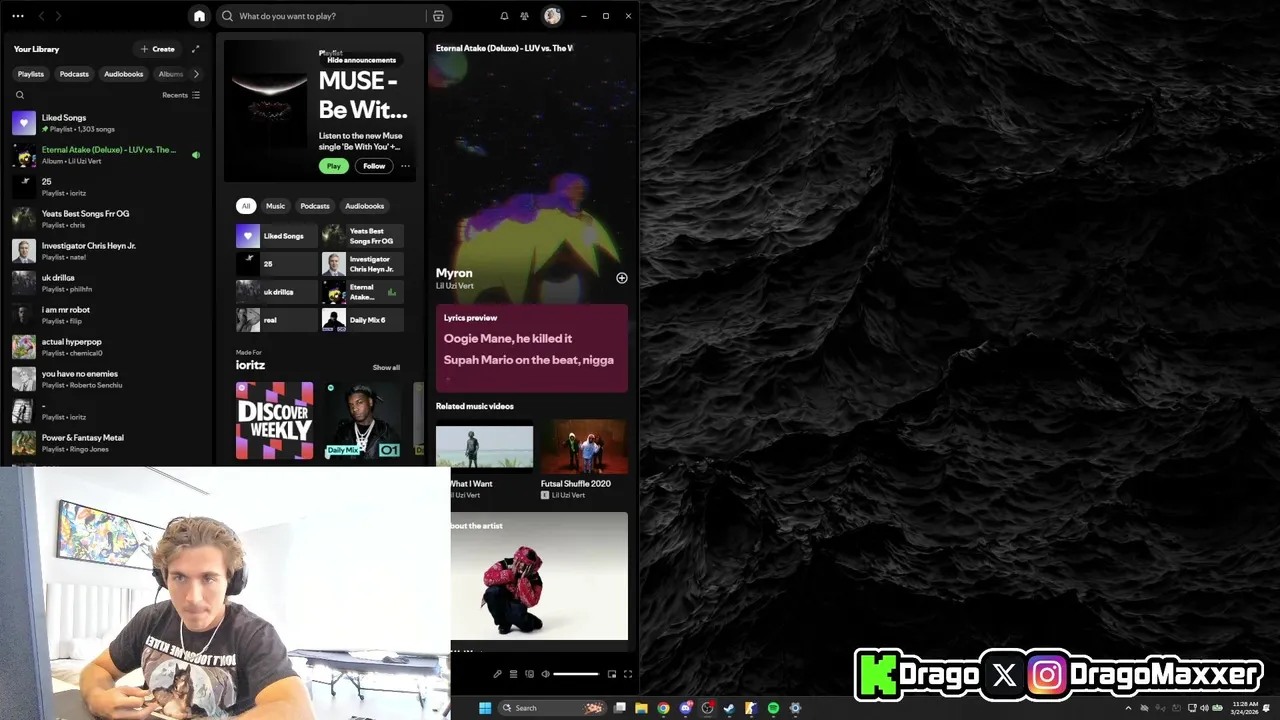Open i am mr robot playlist

click(106, 315)
